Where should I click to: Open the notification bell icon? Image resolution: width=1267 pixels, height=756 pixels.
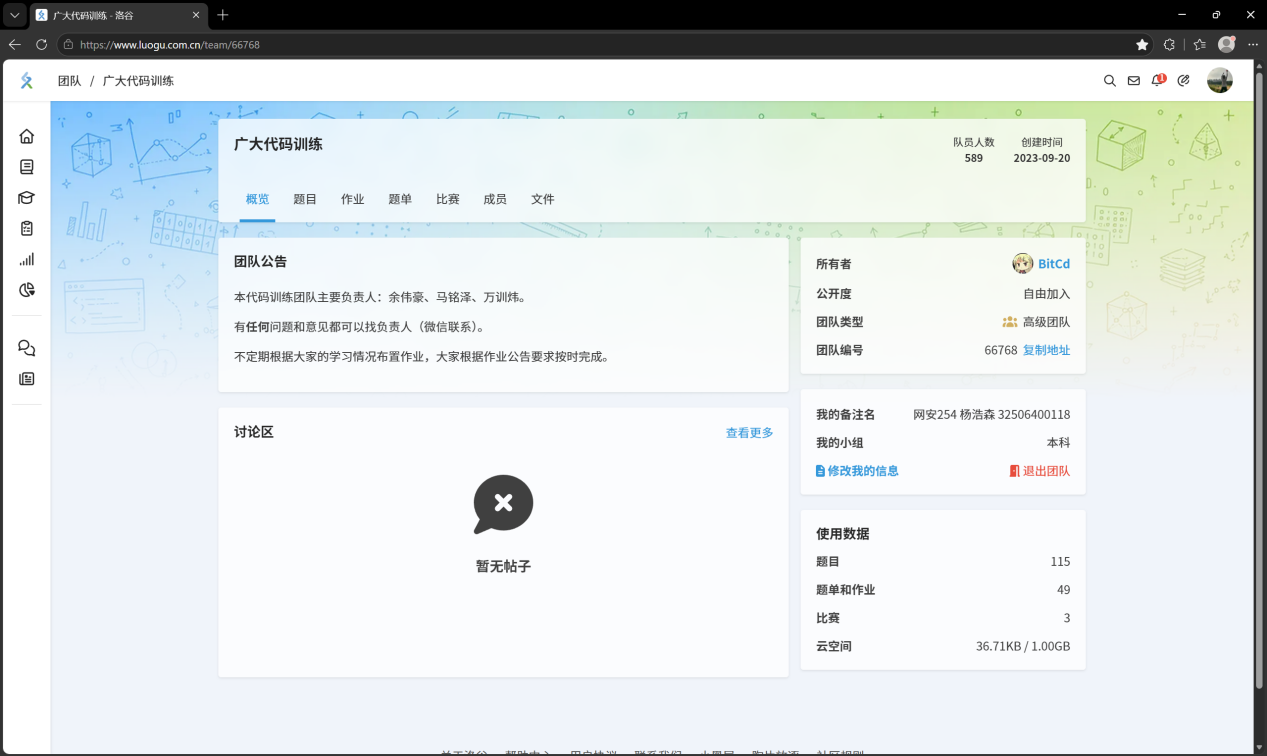coord(1158,80)
